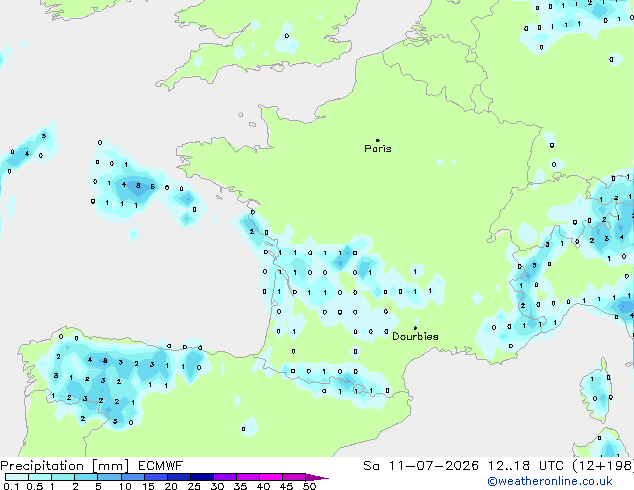Click the '15' legend scale value
Screen dimensions: 634x490
[148, 486]
